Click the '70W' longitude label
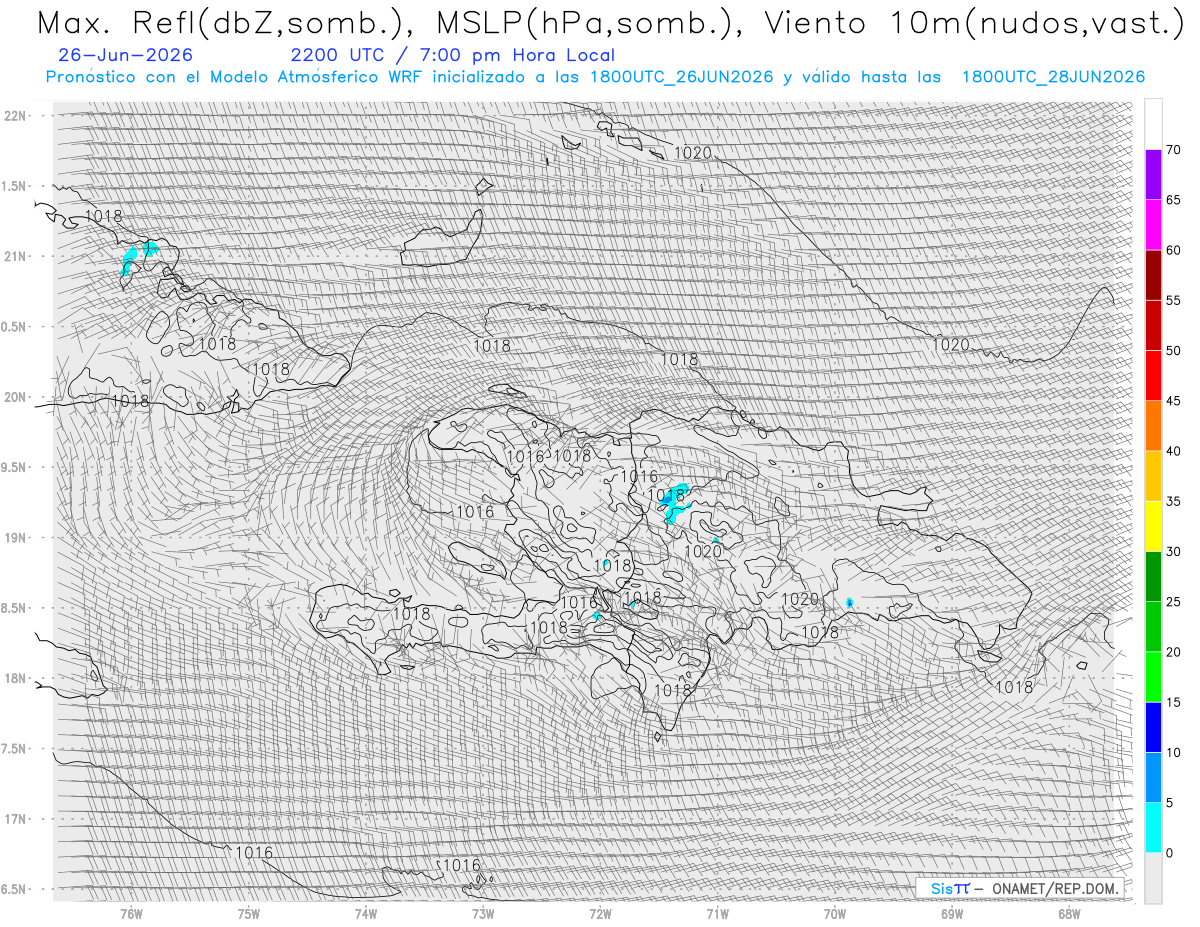Screen dimensions: 1200x927 (x=835, y=914)
